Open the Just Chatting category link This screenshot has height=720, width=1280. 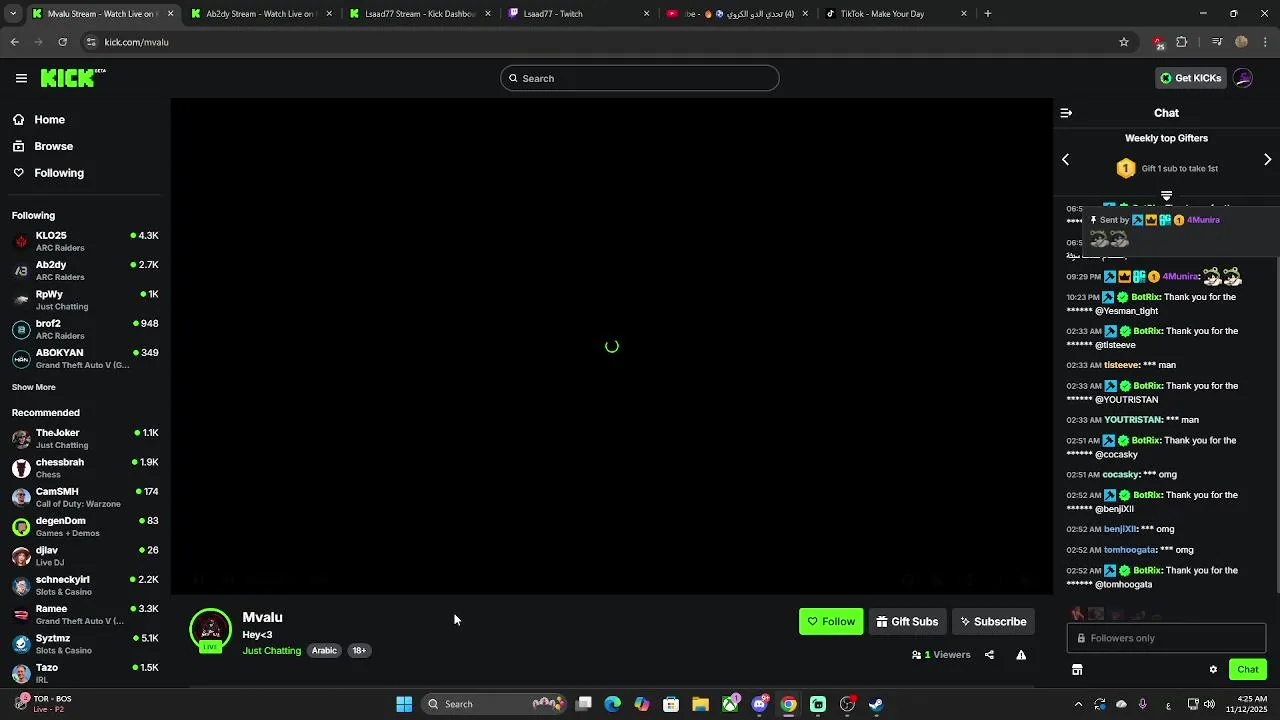click(x=271, y=651)
